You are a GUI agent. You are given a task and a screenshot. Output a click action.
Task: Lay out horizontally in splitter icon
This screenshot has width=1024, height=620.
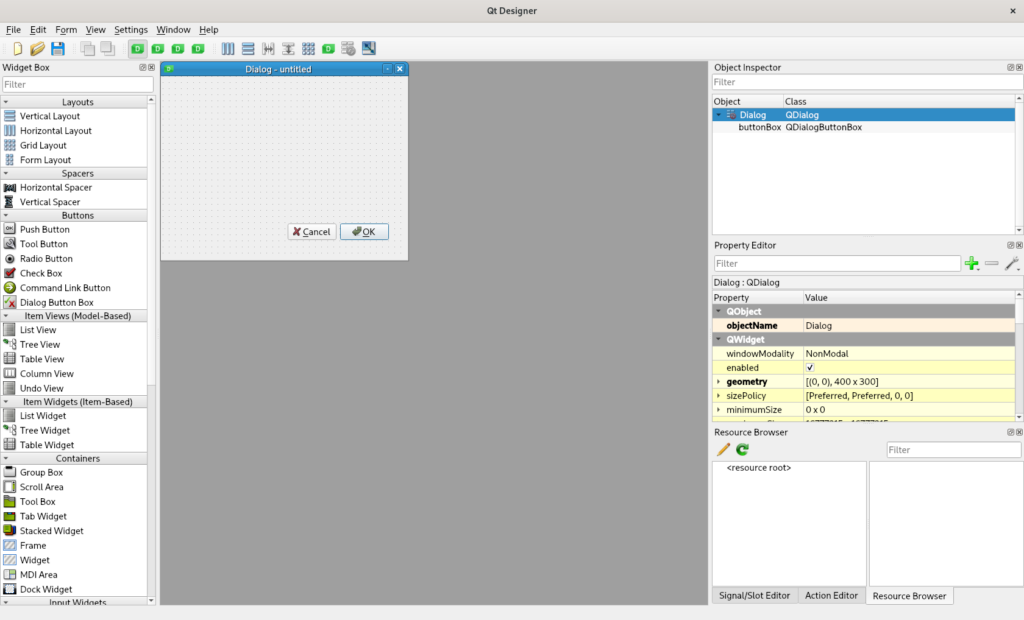(268, 48)
